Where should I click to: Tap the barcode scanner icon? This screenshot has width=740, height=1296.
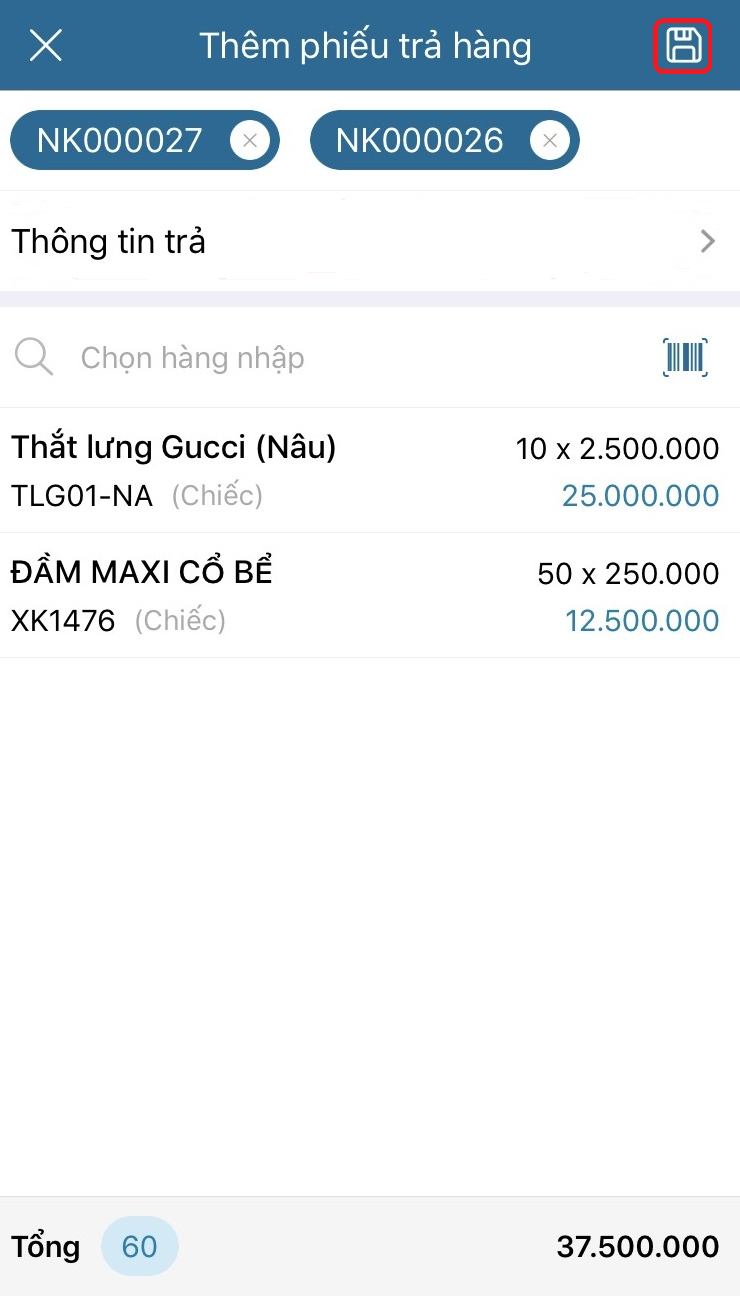(x=685, y=357)
